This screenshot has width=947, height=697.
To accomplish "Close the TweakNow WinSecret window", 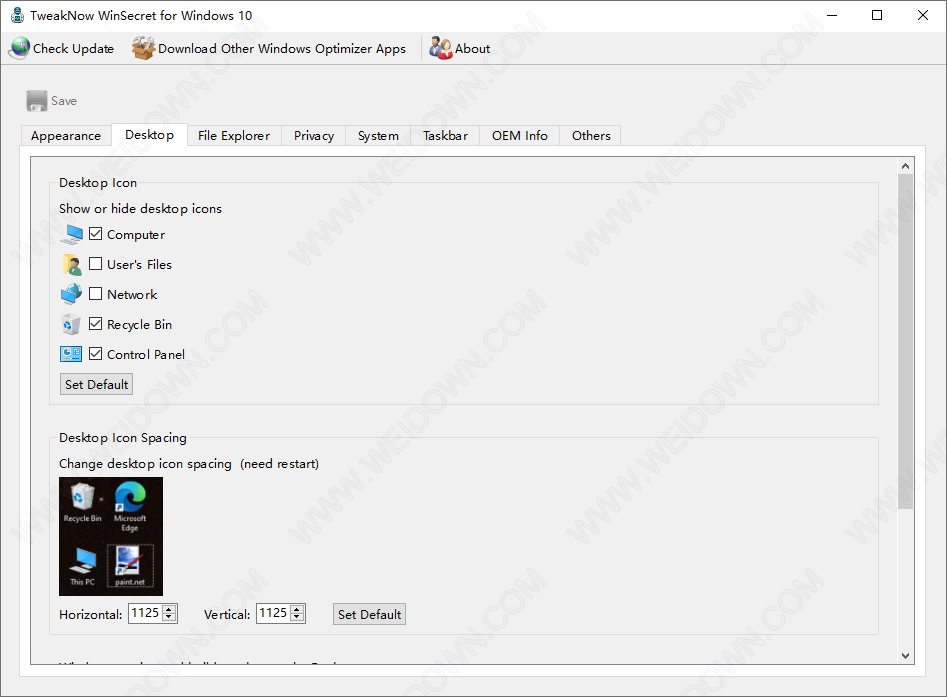I will tap(923, 15).
